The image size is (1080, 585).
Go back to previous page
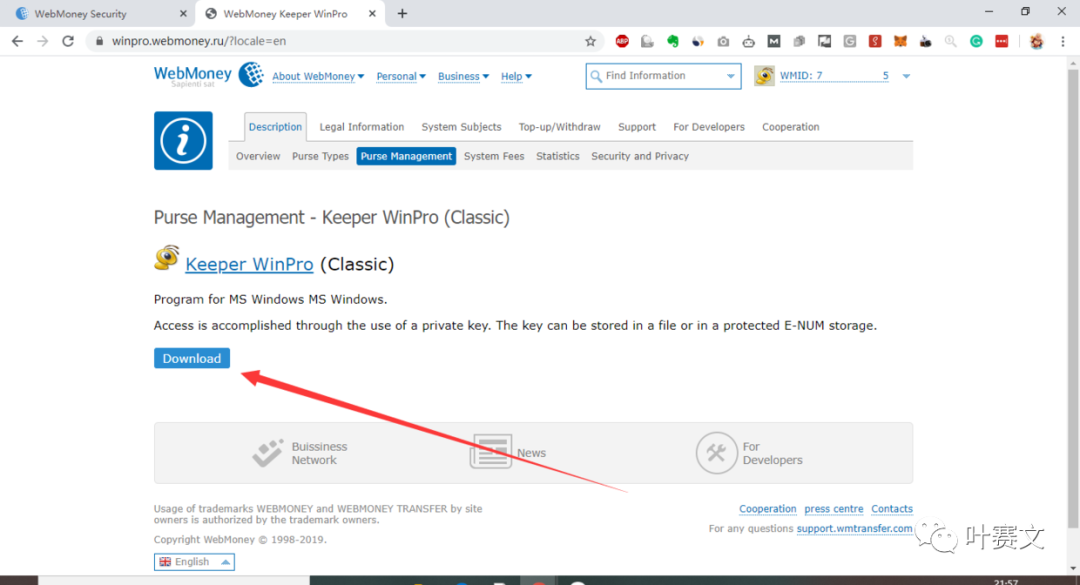pos(17,41)
